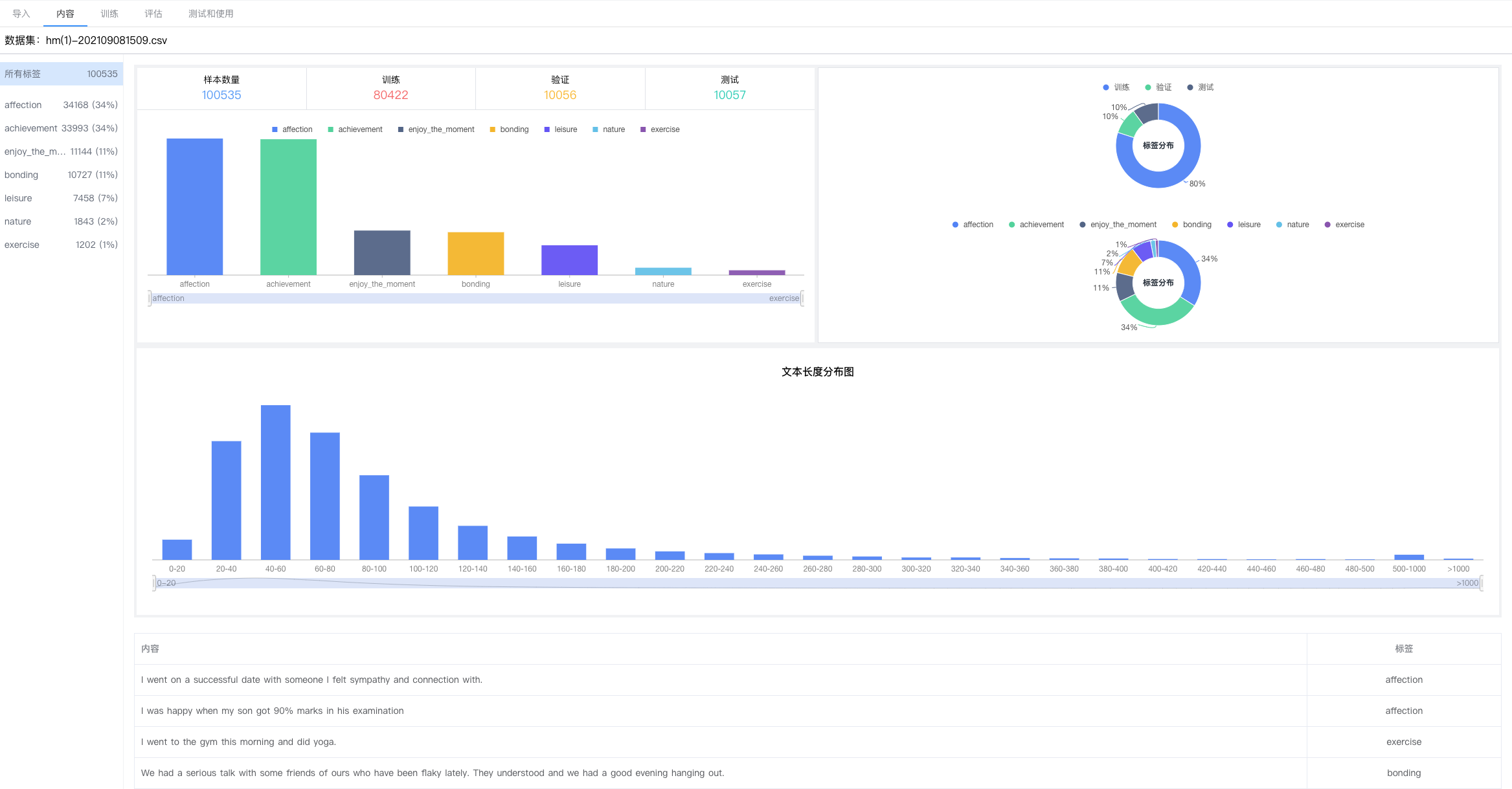The height and width of the screenshot is (789, 1512).
Task: Click the 验证 10056 stat card
Action: click(560, 89)
